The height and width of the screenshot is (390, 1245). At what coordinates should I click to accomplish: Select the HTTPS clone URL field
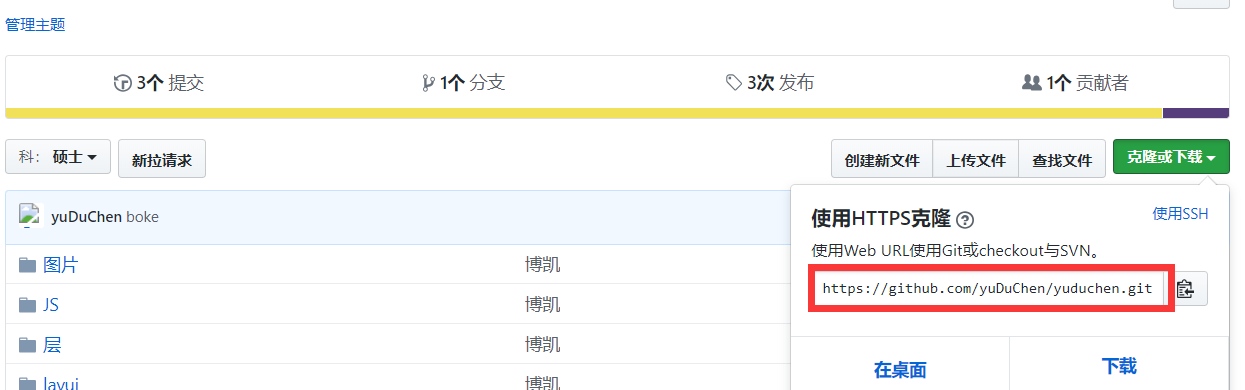(988, 289)
